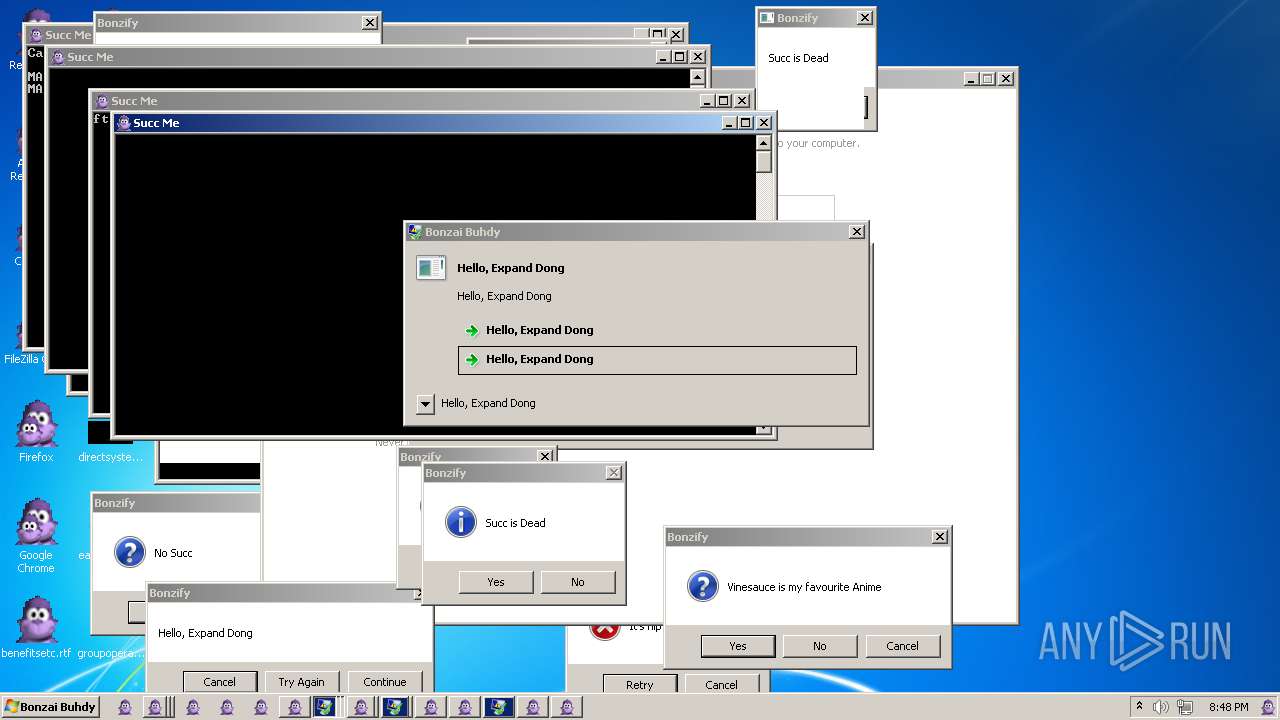Screen dimensions: 1280x720
Task: Click No in the Succ is Dead dialog
Action: (x=578, y=582)
